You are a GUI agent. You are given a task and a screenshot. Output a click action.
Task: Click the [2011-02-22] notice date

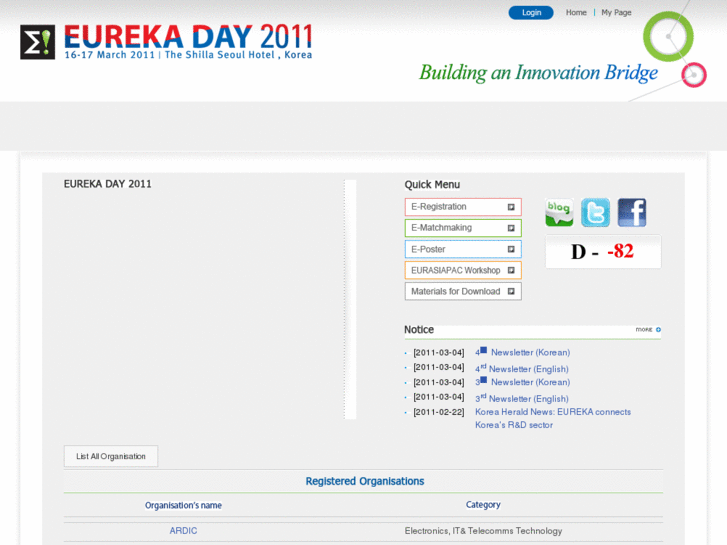click(439, 412)
